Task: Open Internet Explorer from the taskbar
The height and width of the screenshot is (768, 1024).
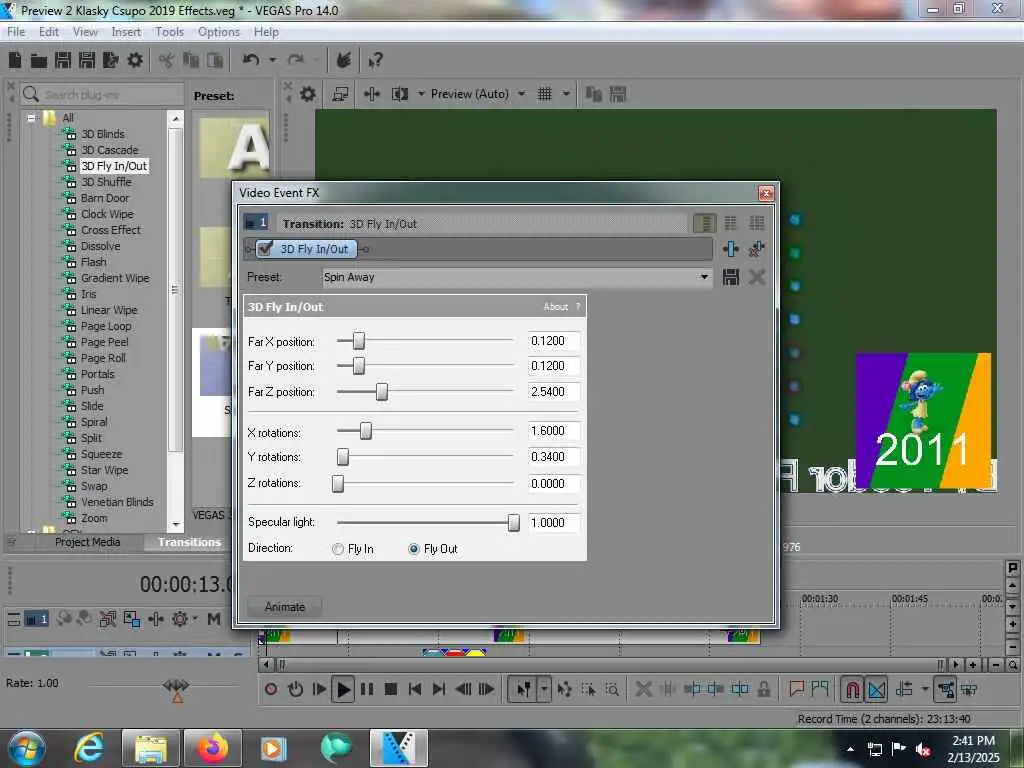Action: click(89, 748)
